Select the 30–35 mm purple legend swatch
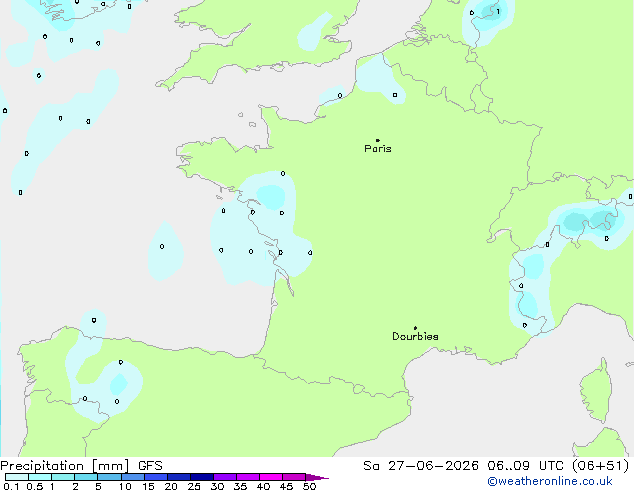The width and height of the screenshot is (634, 490). coord(224,477)
